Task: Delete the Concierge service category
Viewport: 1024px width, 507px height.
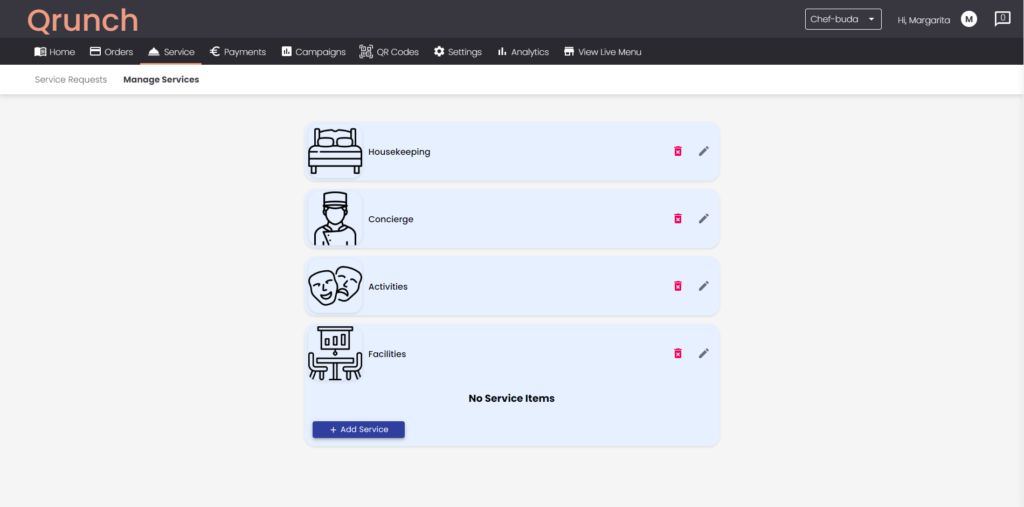Action: (678, 218)
